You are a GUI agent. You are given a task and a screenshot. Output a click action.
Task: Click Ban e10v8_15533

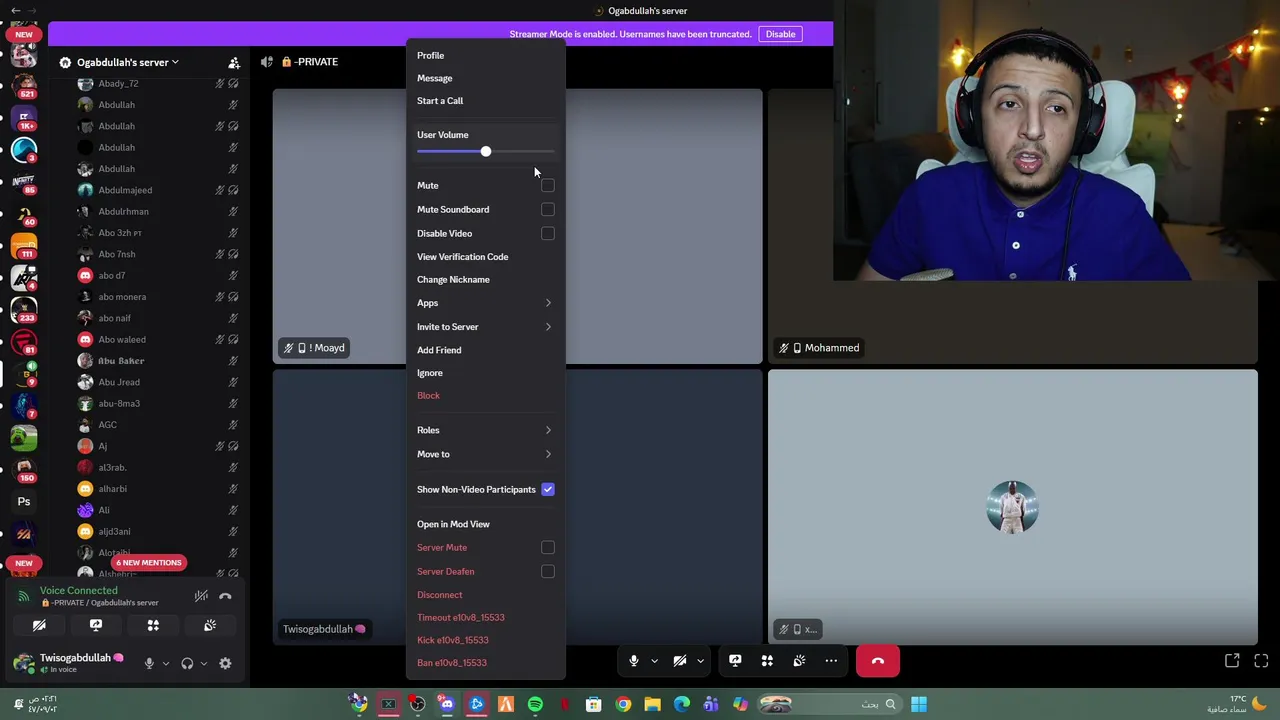tap(485, 663)
